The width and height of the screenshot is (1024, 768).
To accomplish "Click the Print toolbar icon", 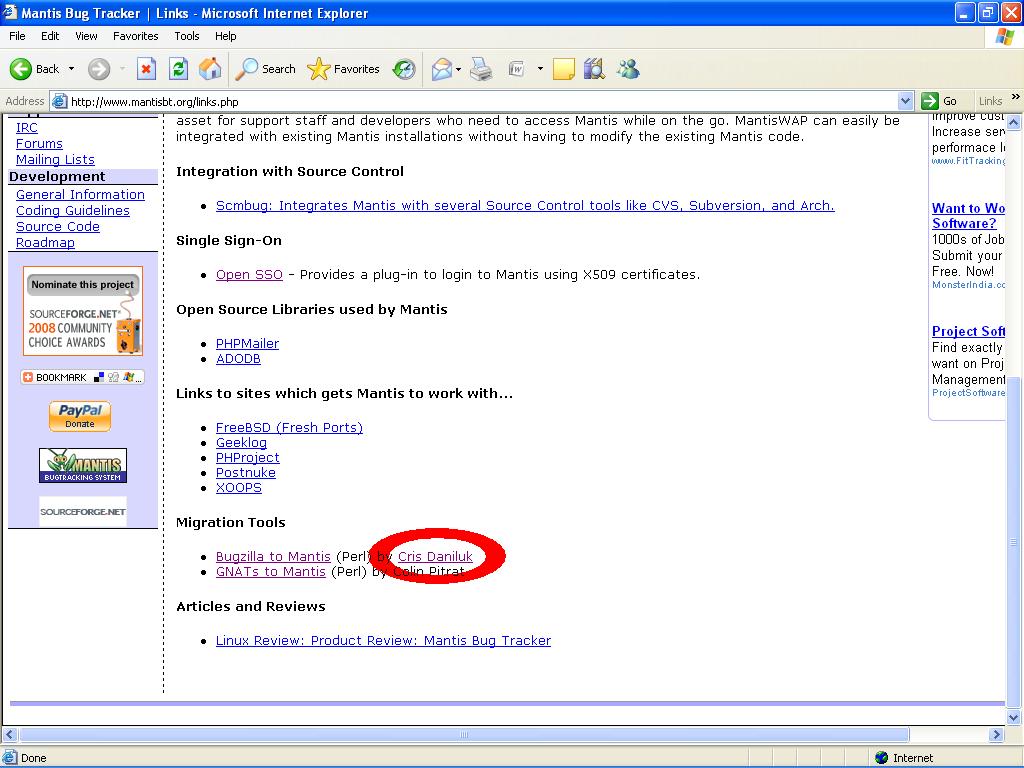I will pyautogui.click(x=481, y=69).
